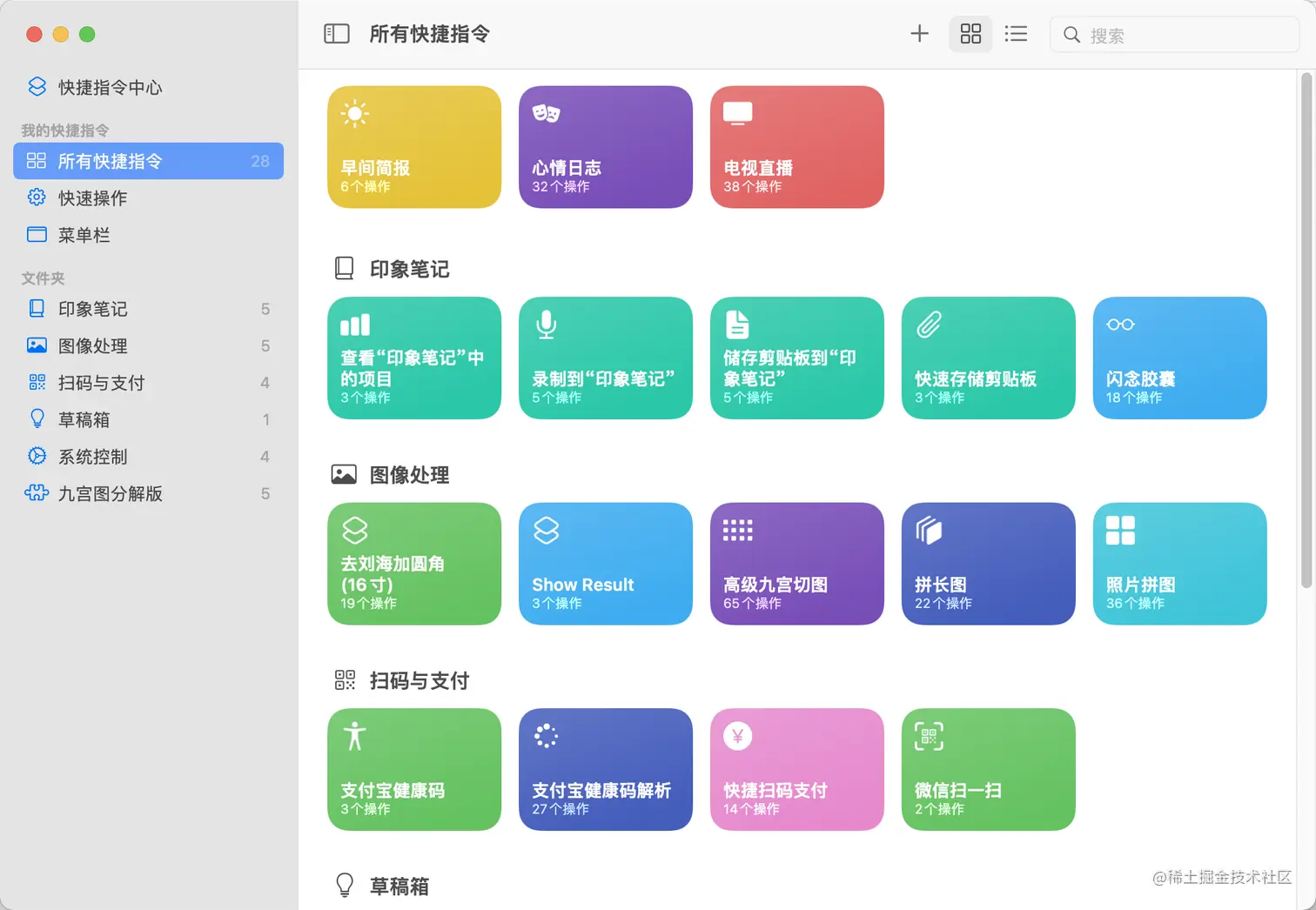Click the TV icon on 电视直播
The height and width of the screenshot is (910, 1316).
[737, 114]
